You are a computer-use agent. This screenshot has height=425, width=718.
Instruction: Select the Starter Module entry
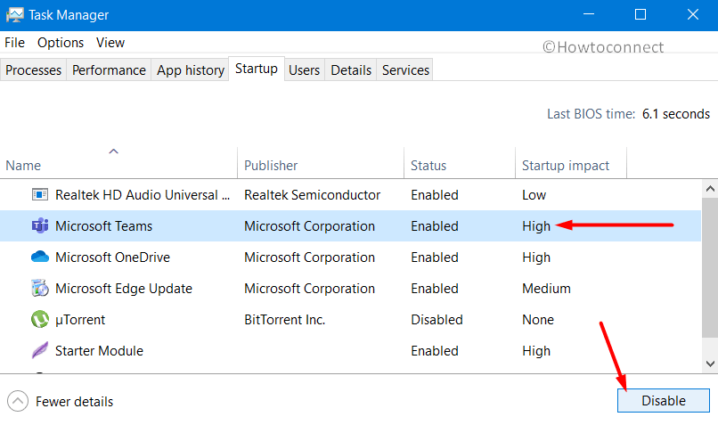point(99,350)
